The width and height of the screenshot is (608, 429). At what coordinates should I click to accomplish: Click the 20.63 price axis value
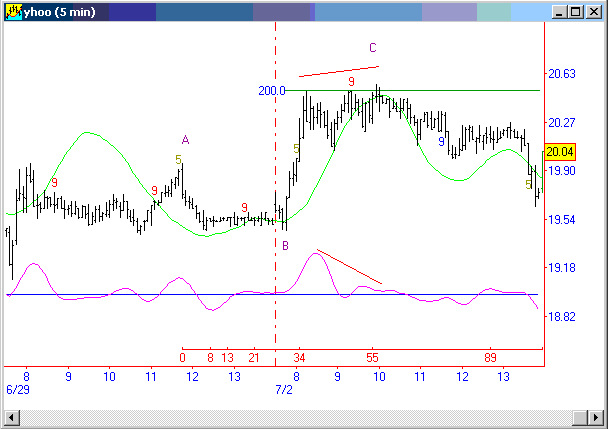tap(562, 74)
